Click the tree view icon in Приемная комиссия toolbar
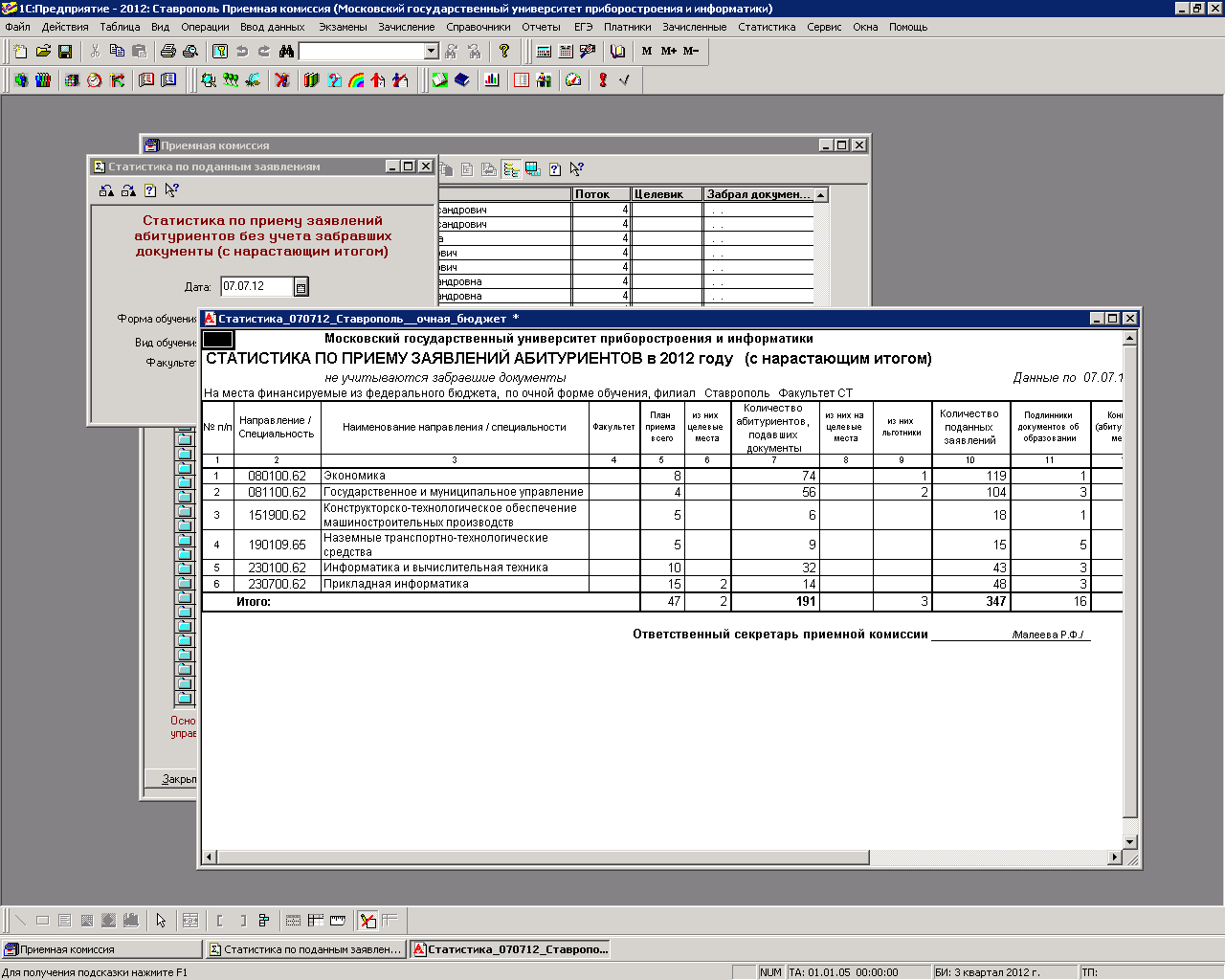Viewport: 1225px width, 980px height. 511,169
